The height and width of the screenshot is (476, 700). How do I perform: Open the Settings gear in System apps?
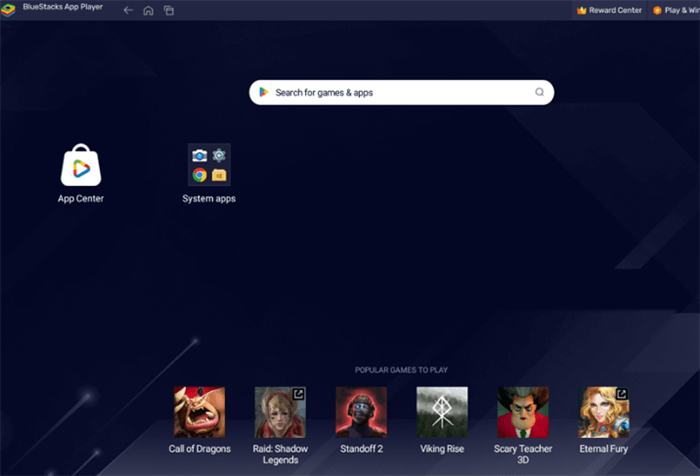point(219,155)
